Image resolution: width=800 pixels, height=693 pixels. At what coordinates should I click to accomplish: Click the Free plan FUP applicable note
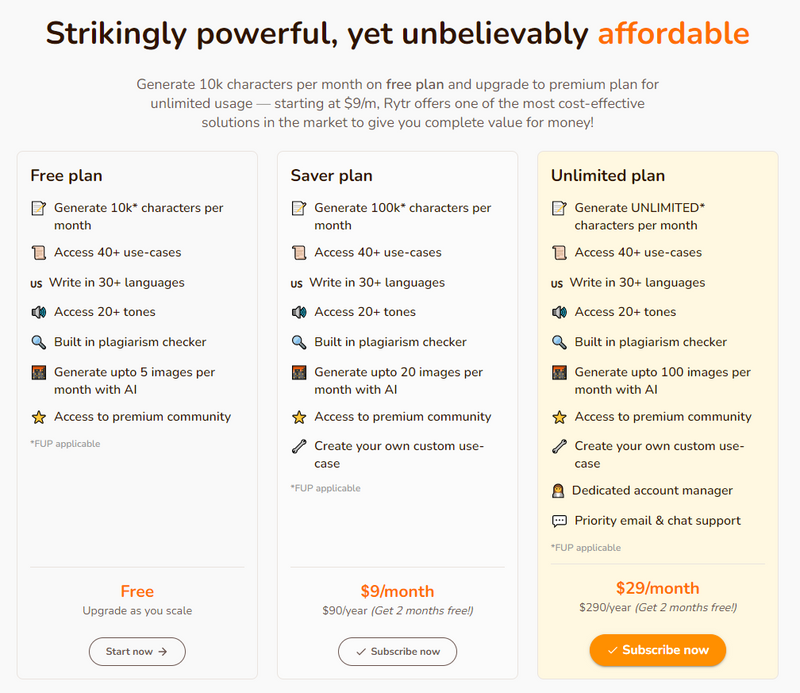(65, 443)
